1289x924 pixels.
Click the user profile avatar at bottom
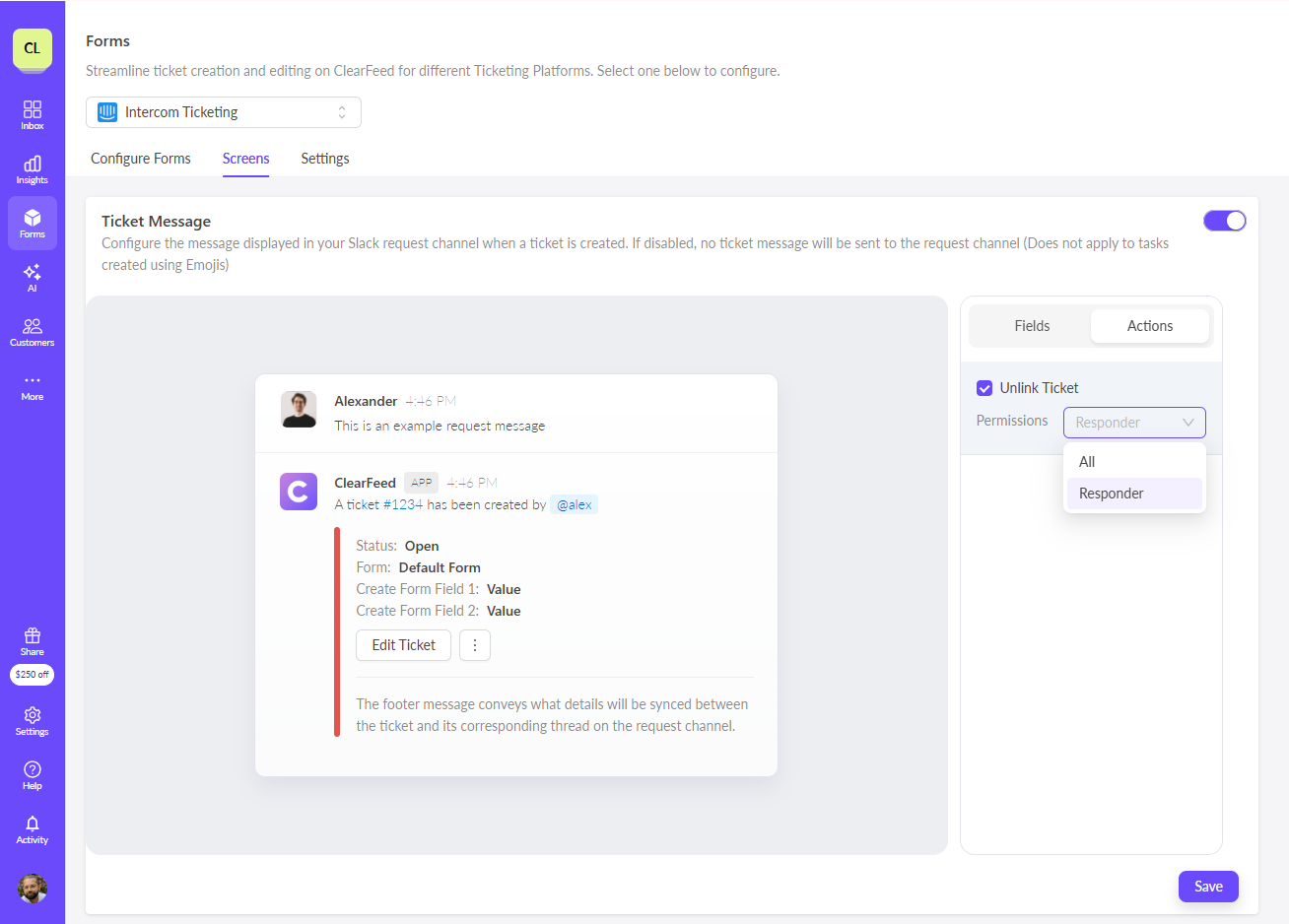click(33, 889)
